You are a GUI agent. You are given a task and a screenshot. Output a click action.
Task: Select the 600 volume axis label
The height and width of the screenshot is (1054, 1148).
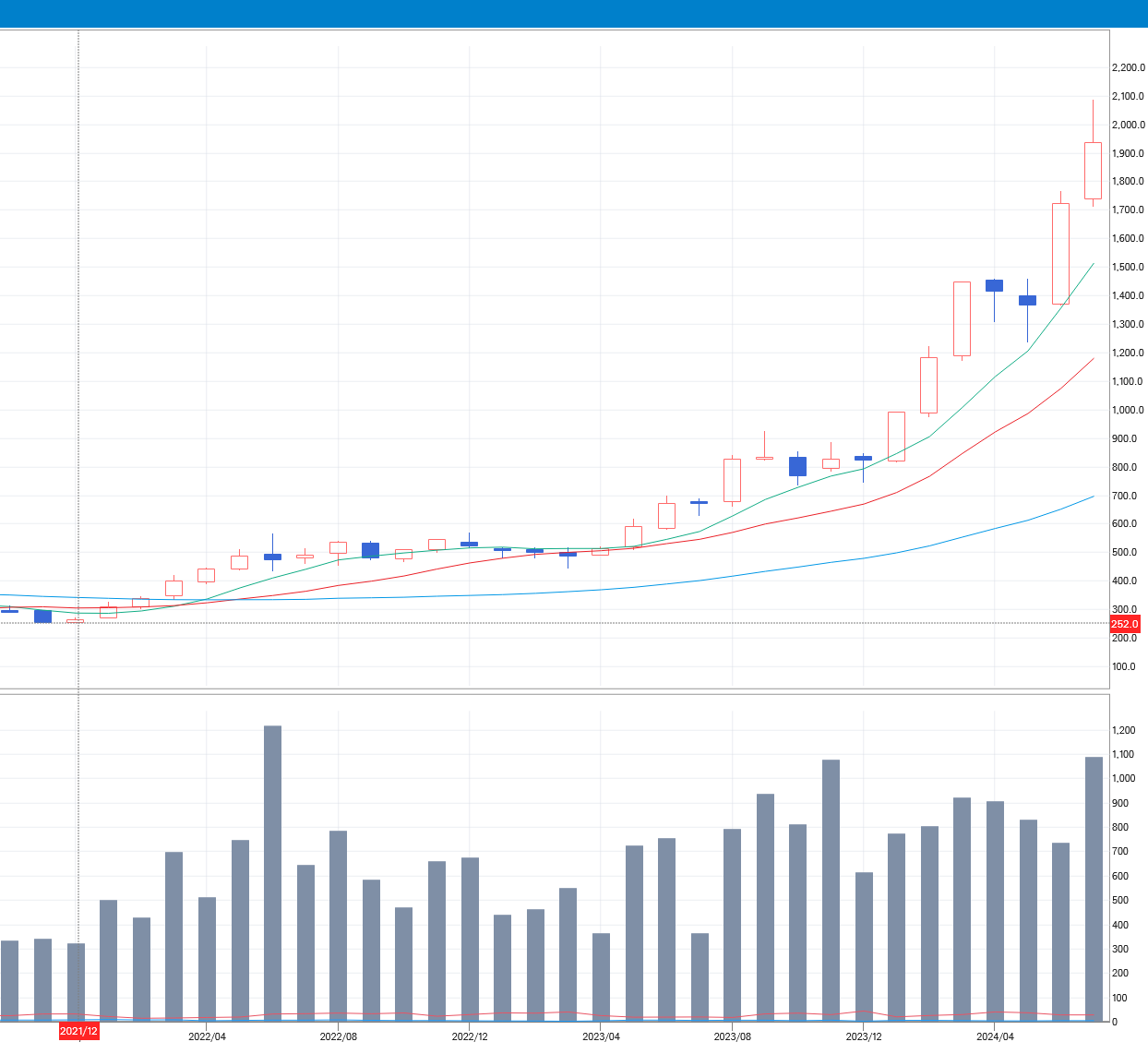[1120, 877]
